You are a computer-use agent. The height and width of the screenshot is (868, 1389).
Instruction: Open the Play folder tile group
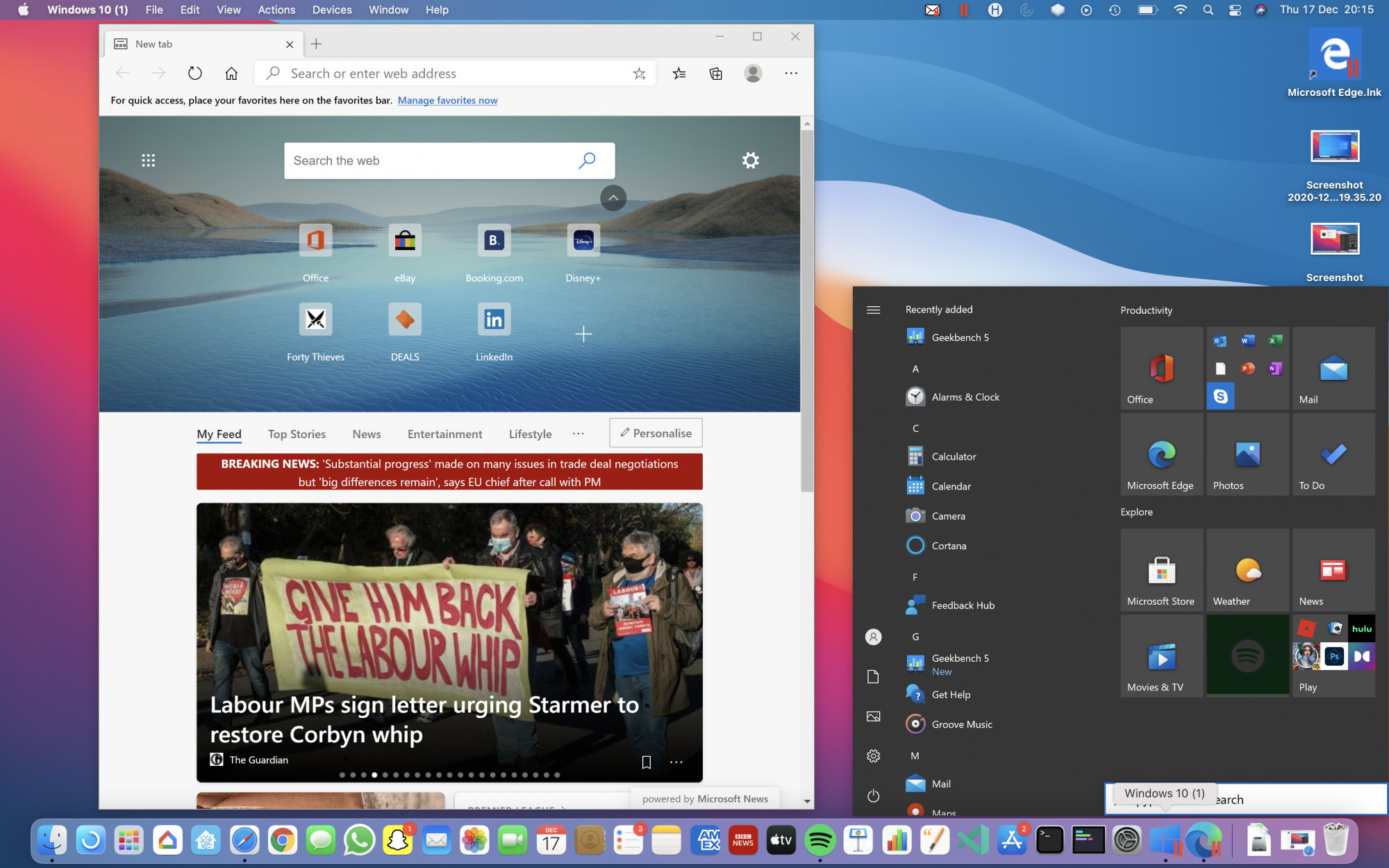[1333, 656]
